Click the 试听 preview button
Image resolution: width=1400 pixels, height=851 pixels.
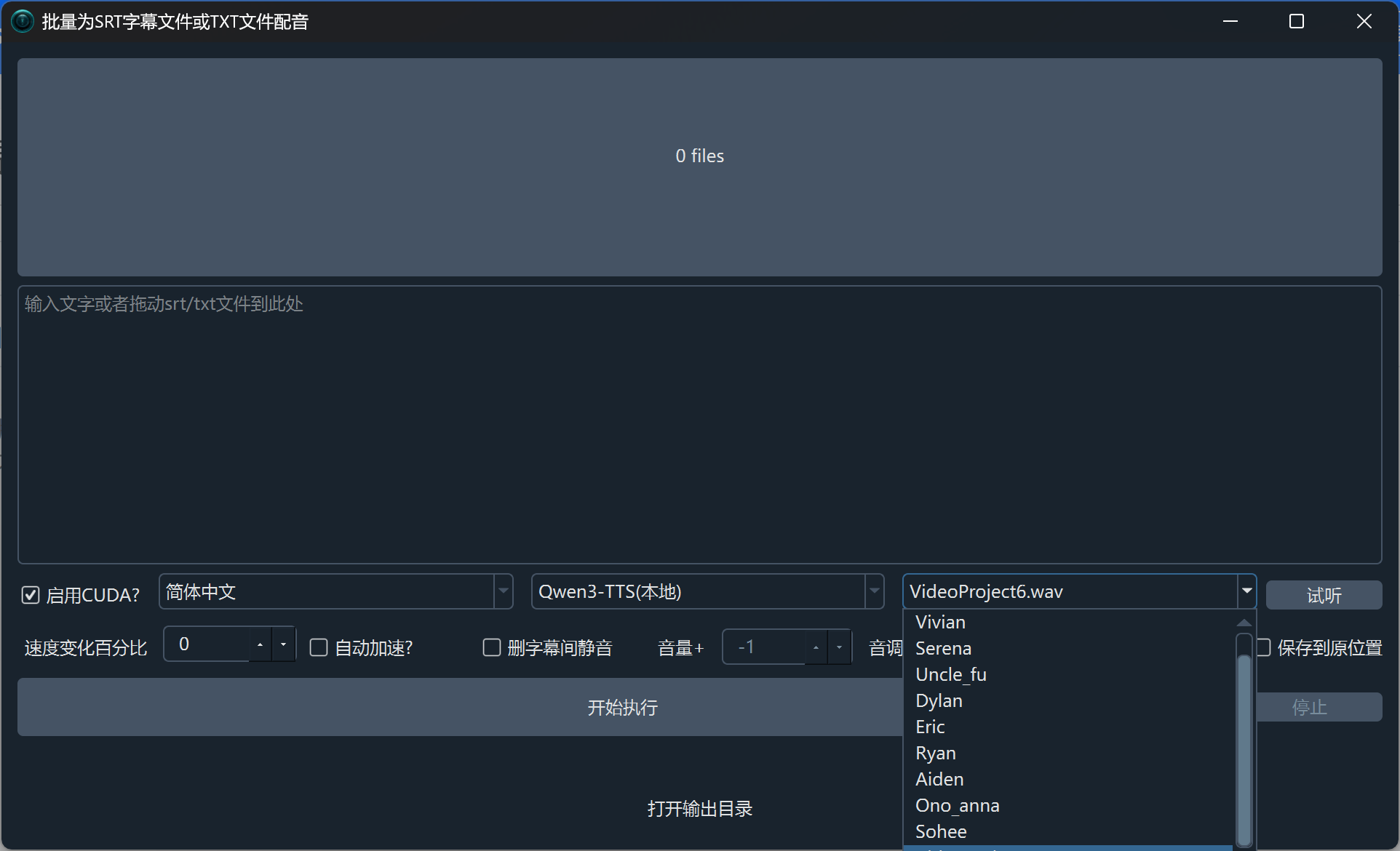(1323, 596)
